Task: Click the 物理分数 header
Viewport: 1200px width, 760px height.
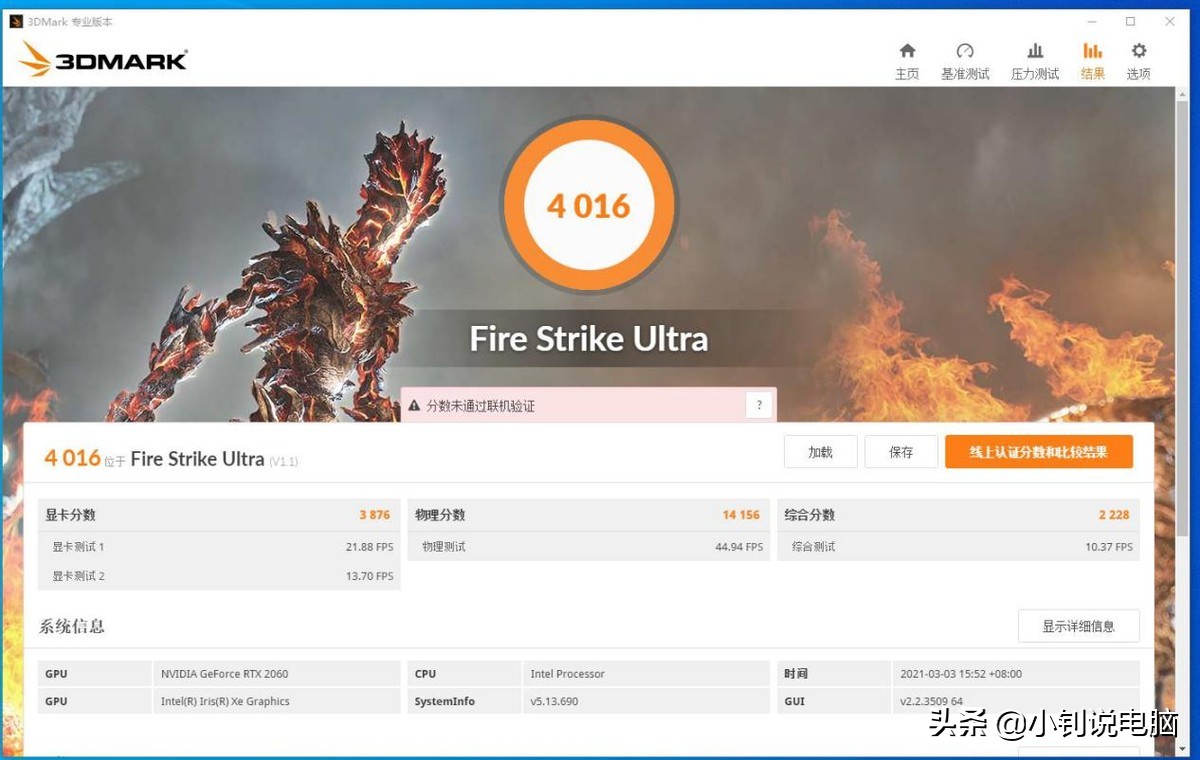Action: coord(440,515)
